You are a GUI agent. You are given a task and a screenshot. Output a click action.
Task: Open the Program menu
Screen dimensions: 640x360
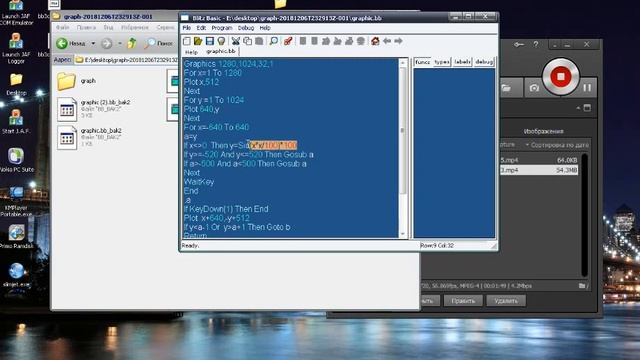pyautogui.click(x=222, y=28)
